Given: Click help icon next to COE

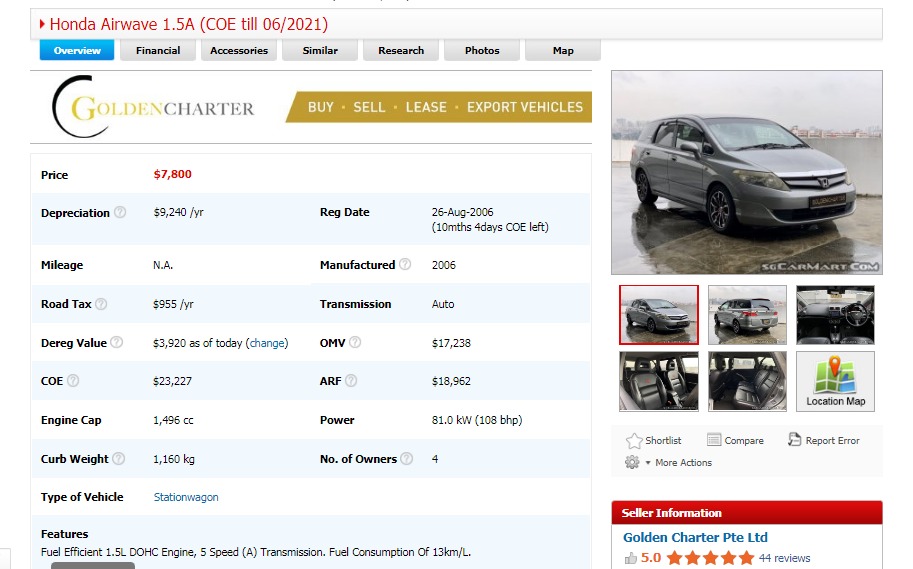Looking at the screenshot, I should [x=73, y=381].
